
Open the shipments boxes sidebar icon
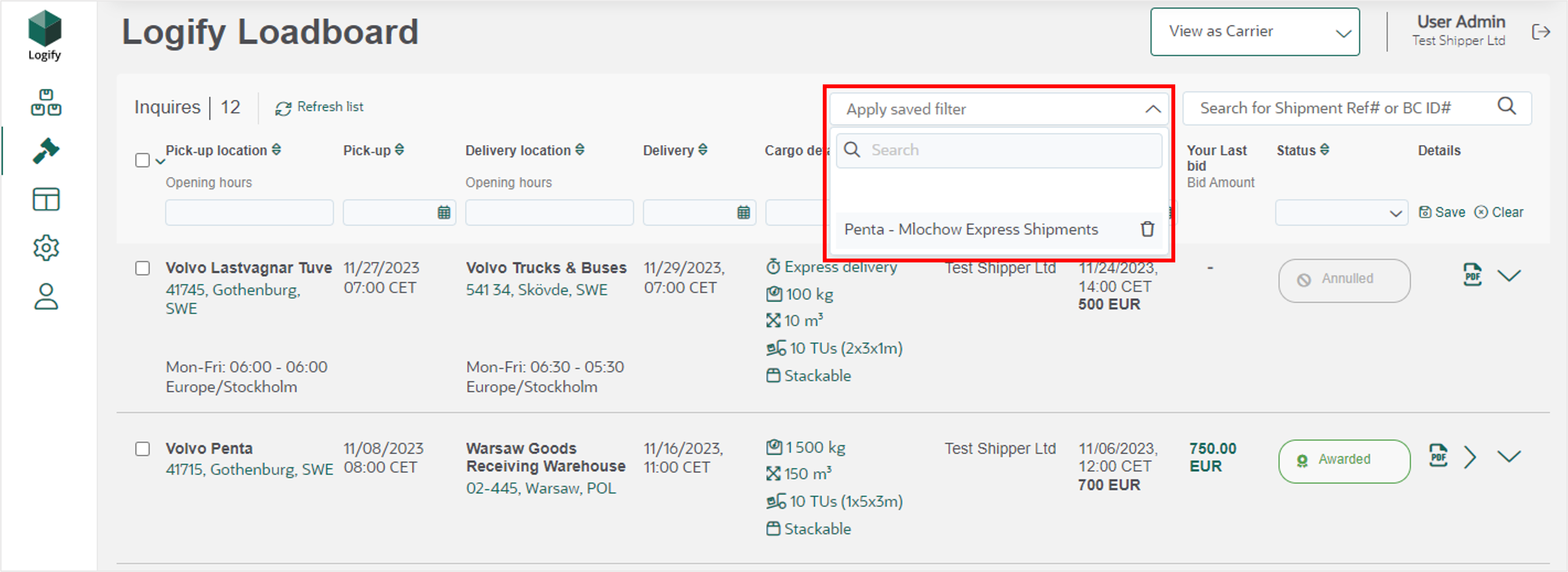[x=46, y=102]
